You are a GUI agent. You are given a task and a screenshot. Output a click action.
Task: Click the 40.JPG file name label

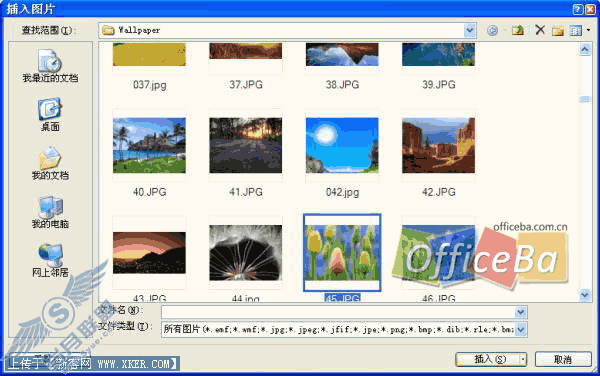pos(150,192)
